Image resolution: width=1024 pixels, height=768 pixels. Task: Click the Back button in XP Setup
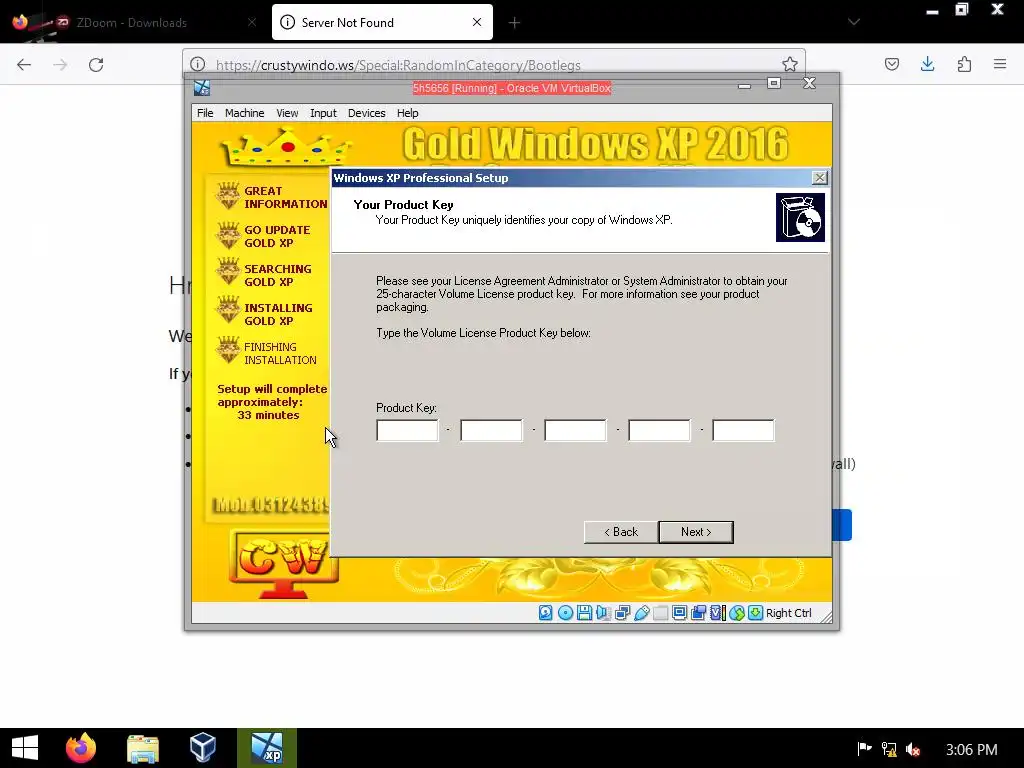pyautogui.click(x=621, y=532)
